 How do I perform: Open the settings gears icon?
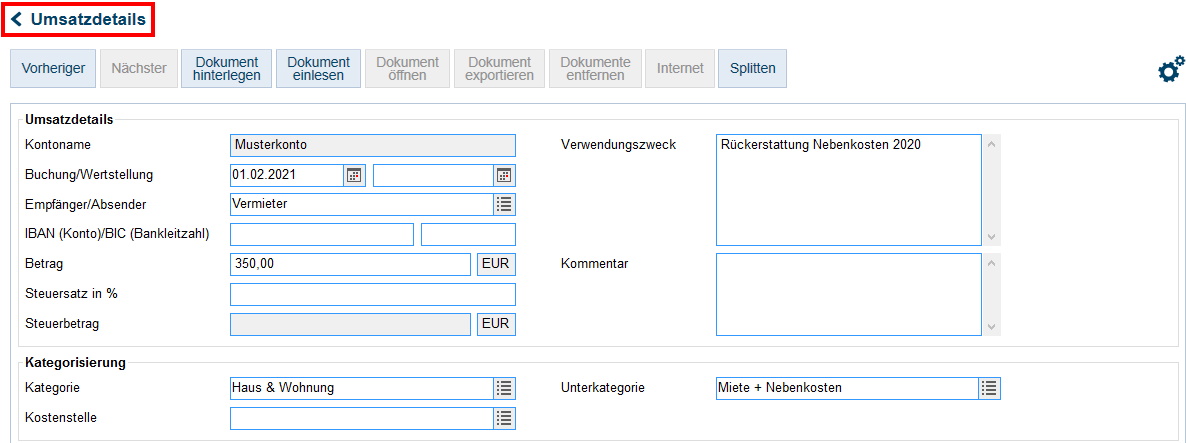[x=1170, y=69]
